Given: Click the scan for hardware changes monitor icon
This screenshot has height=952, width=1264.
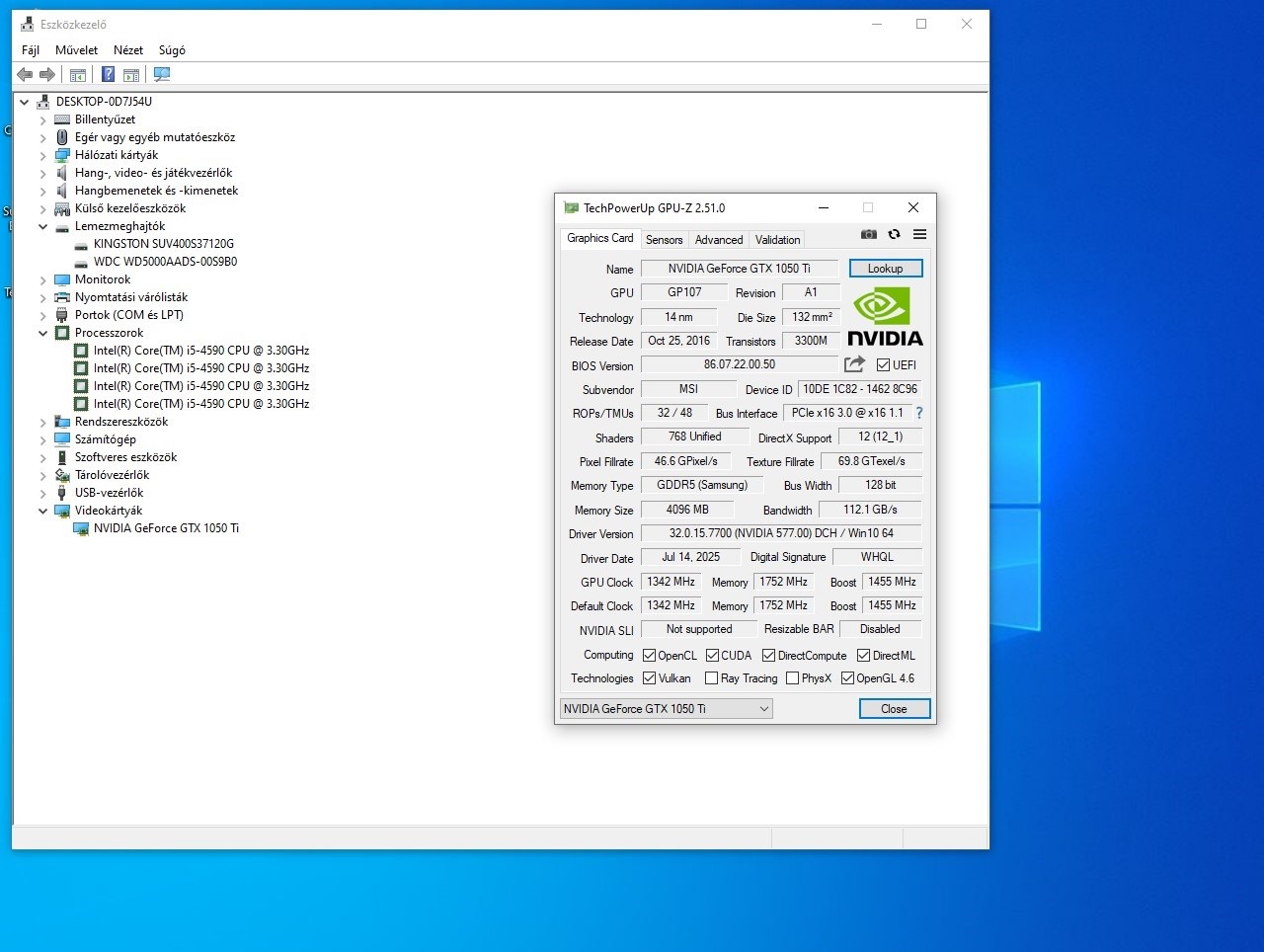Looking at the screenshot, I should click(162, 74).
